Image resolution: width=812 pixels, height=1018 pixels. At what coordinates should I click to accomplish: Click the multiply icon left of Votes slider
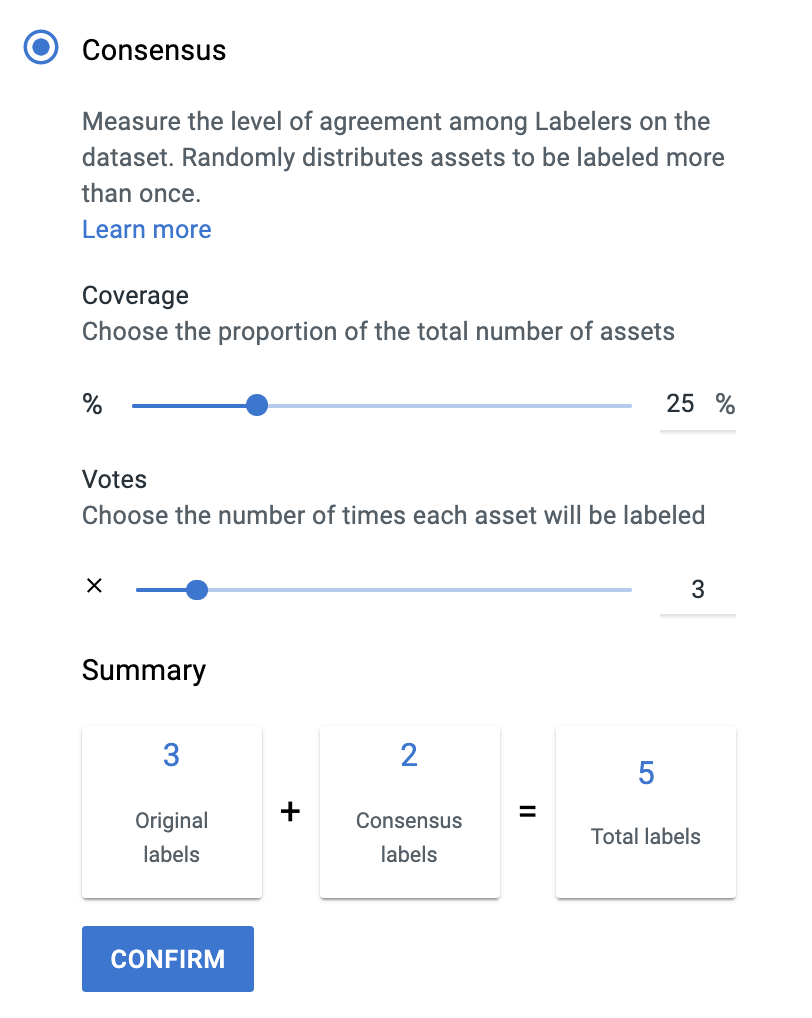point(94,586)
